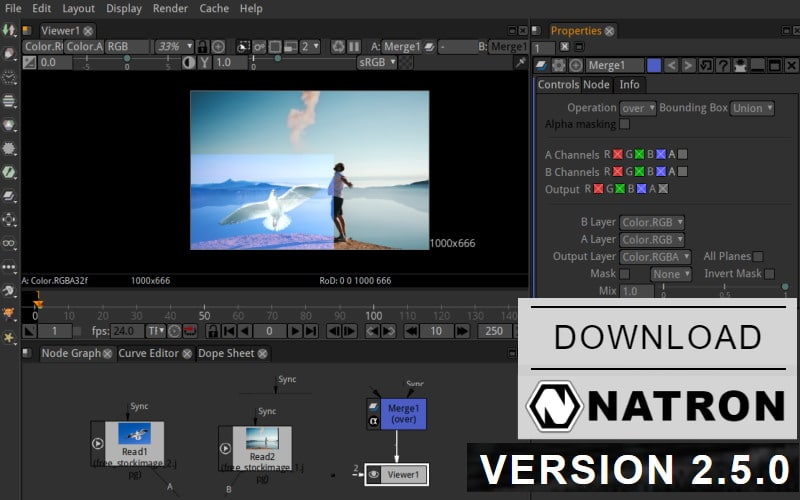Click the Merge1 node color swatch
This screenshot has width=800, height=500.
pos(654,65)
